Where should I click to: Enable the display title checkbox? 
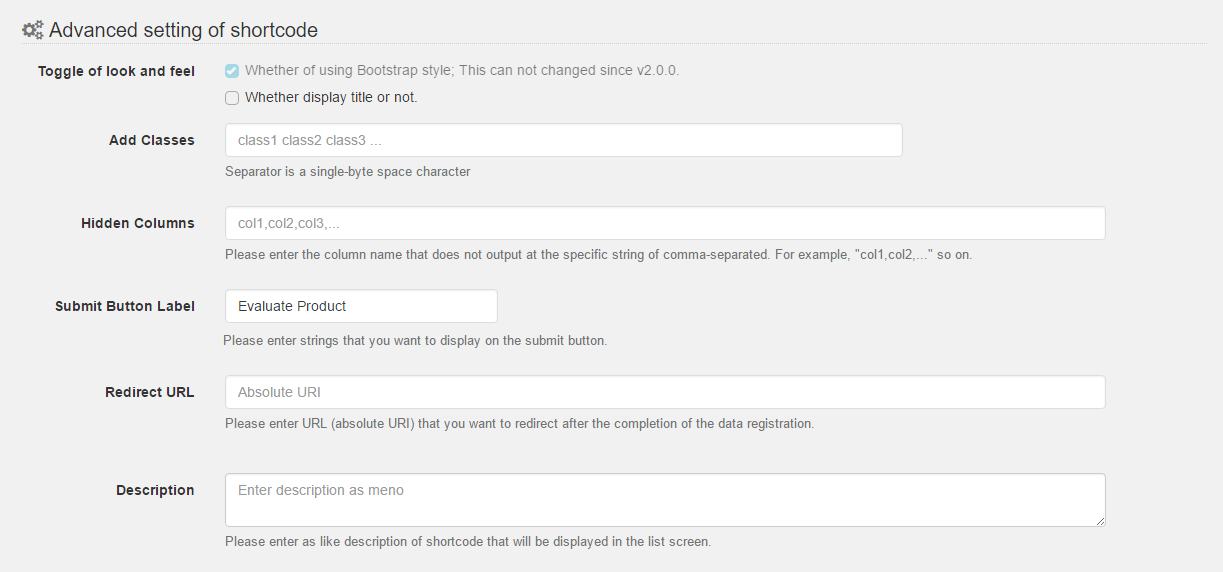pyautogui.click(x=232, y=98)
